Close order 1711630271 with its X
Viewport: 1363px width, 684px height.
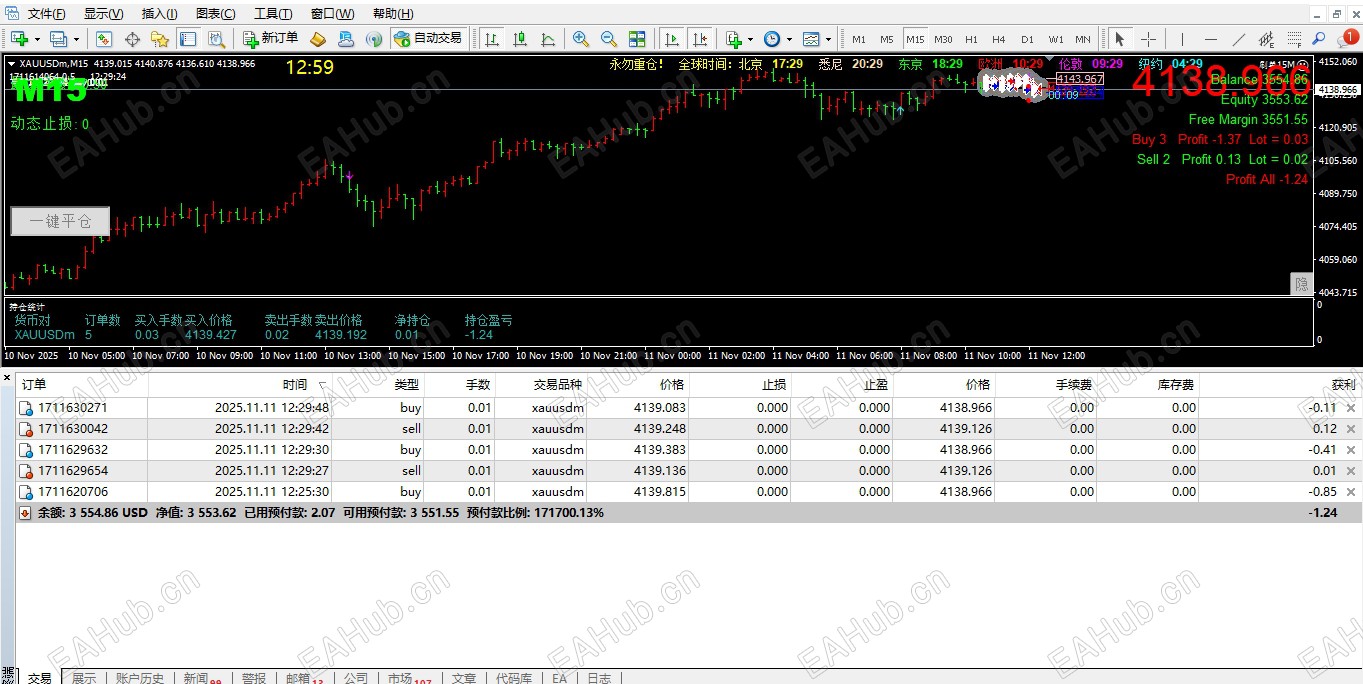click(1351, 408)
